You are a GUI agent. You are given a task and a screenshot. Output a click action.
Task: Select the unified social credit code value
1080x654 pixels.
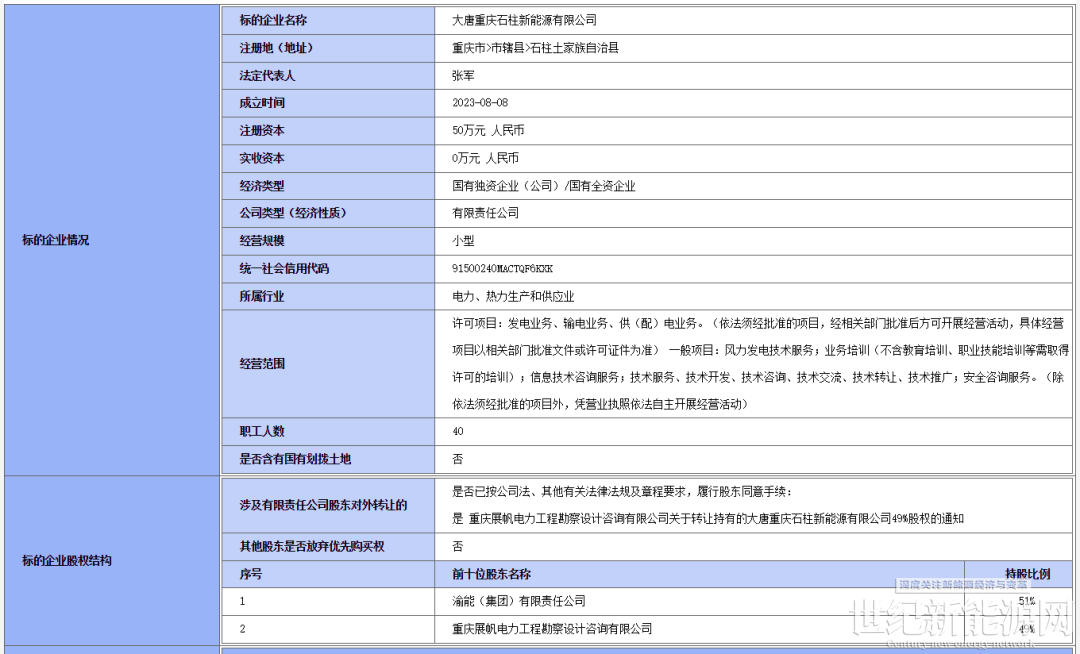pos(502,269)
